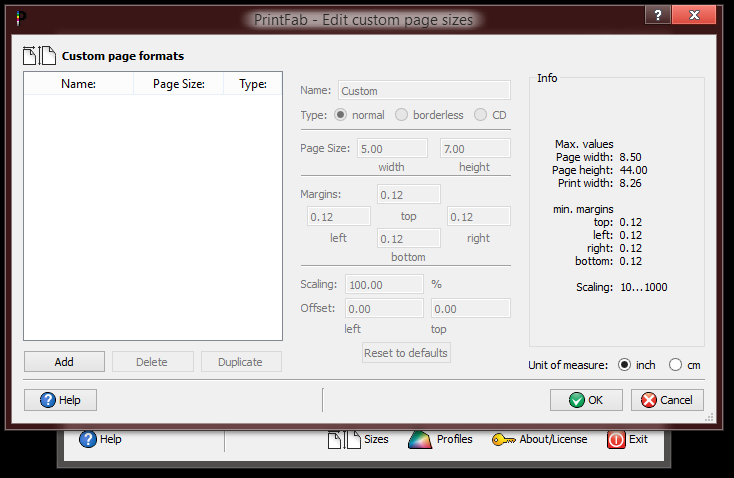Click the Page width max value 8.50
The height and width of the screenshot is (478, 734).
pos(630,157)
